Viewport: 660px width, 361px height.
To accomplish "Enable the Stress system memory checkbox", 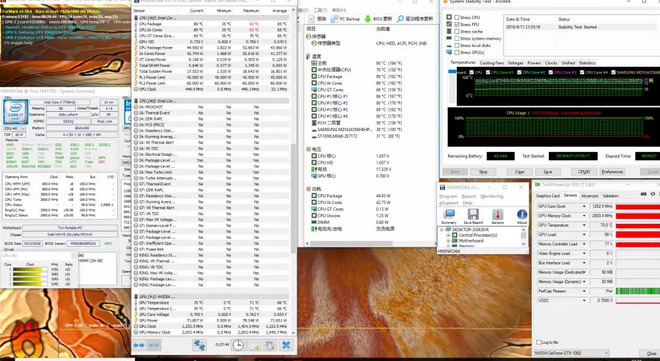I will pyautogui.click(x=457, y=38).
